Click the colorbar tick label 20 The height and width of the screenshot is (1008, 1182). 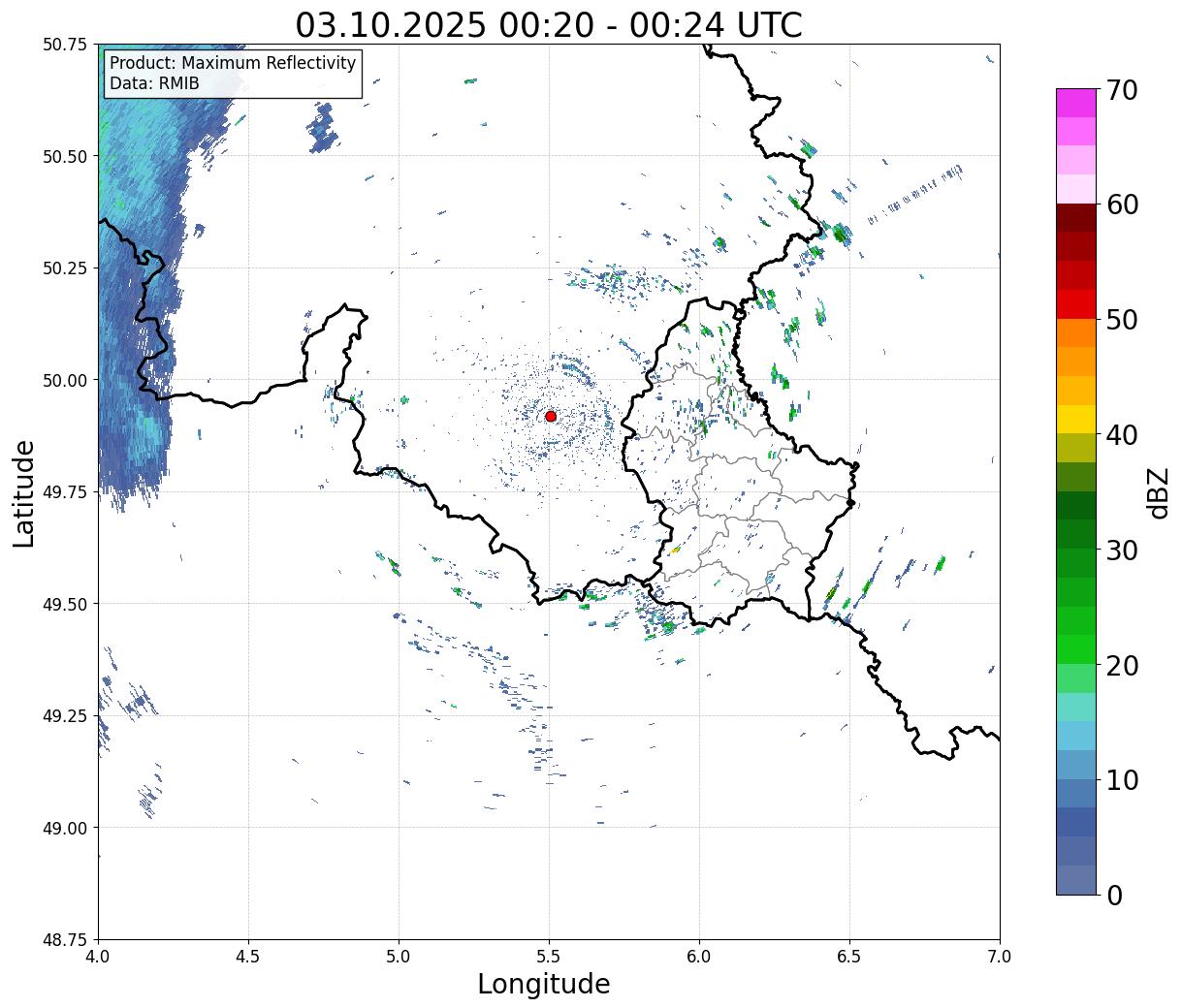pos(1122,665)
